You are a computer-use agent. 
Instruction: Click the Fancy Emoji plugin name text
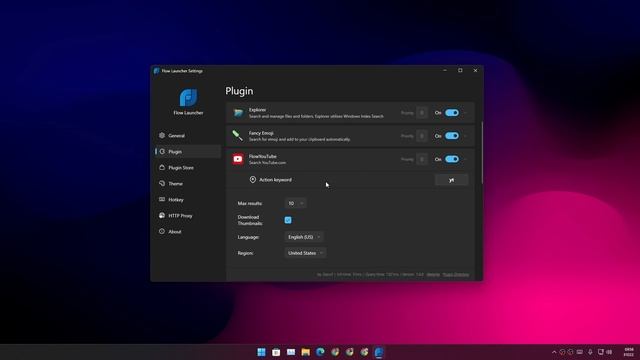[261, 133]
